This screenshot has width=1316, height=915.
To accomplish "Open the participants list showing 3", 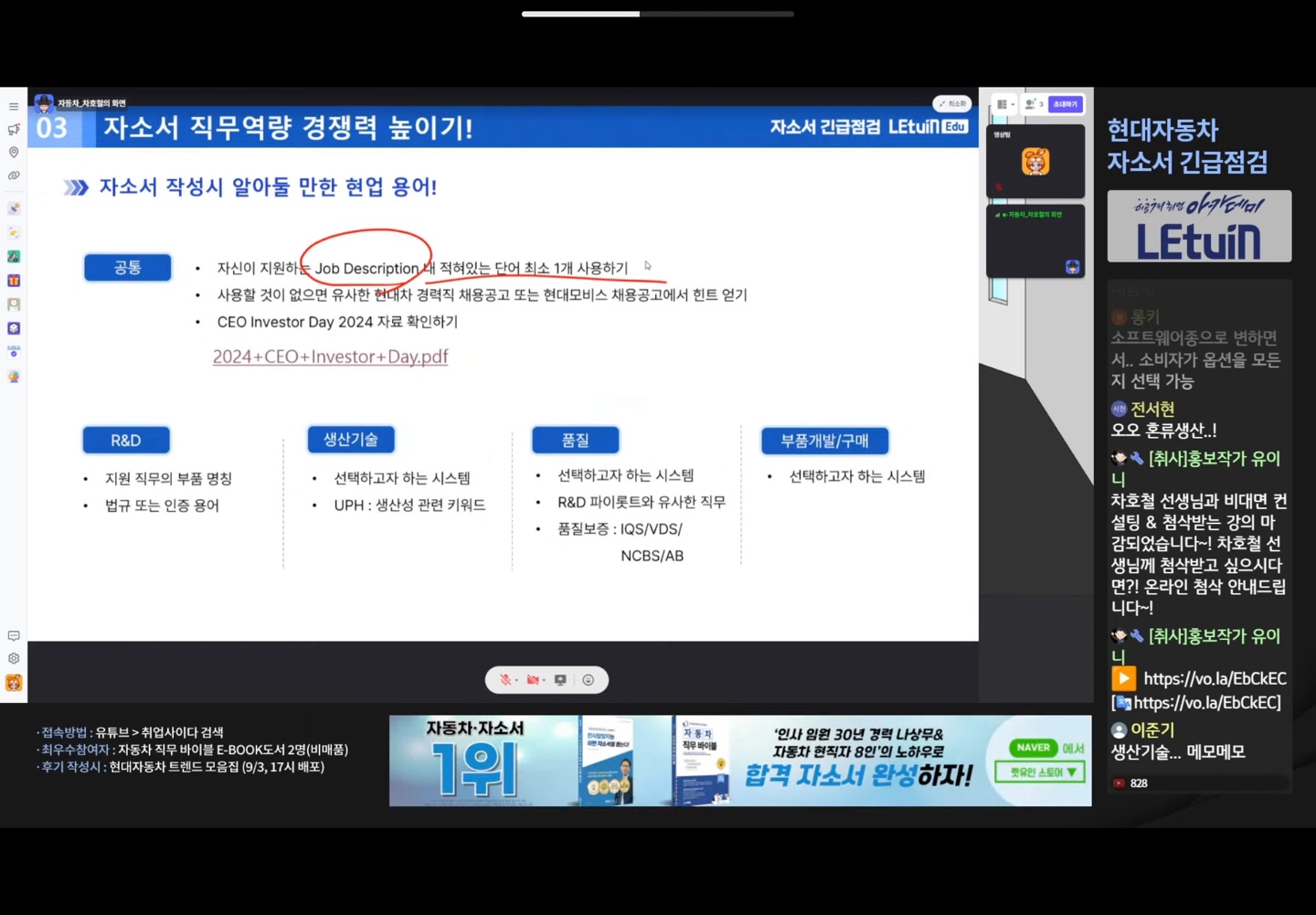I will click(x=1034, y=104).
